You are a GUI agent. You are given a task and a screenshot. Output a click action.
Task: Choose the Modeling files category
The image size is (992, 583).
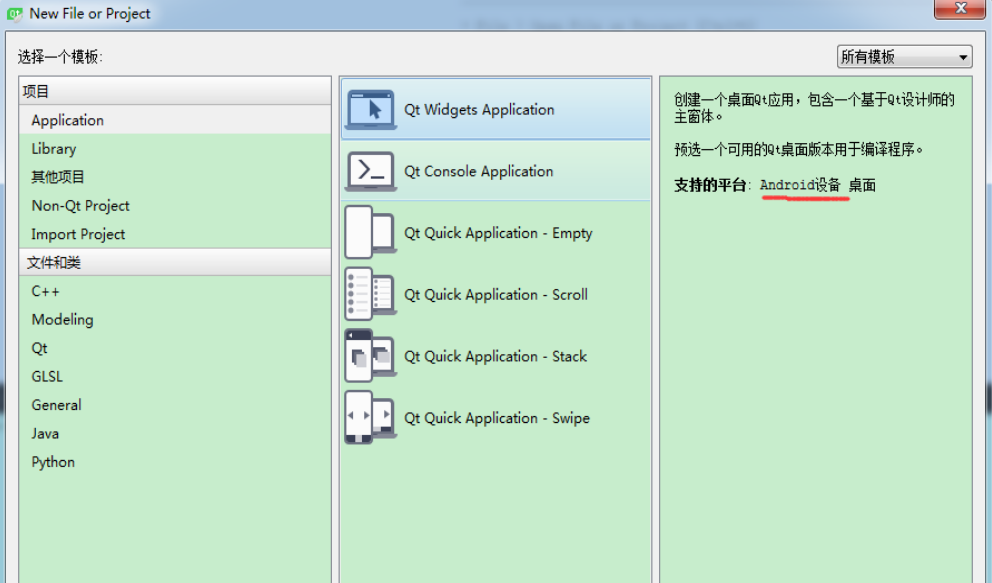tap(175, 319)
